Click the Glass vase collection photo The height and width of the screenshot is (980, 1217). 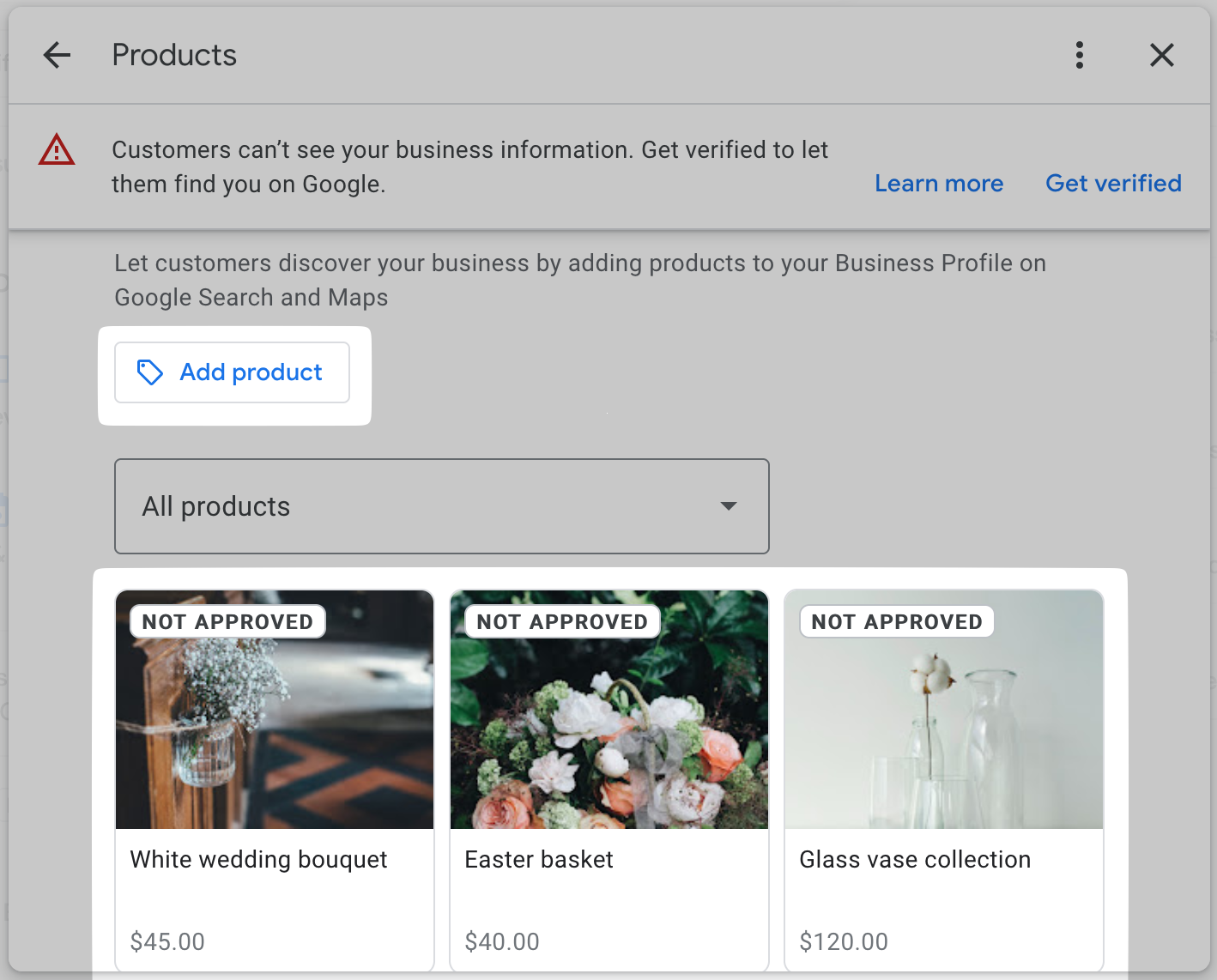[x=943, y=709]
